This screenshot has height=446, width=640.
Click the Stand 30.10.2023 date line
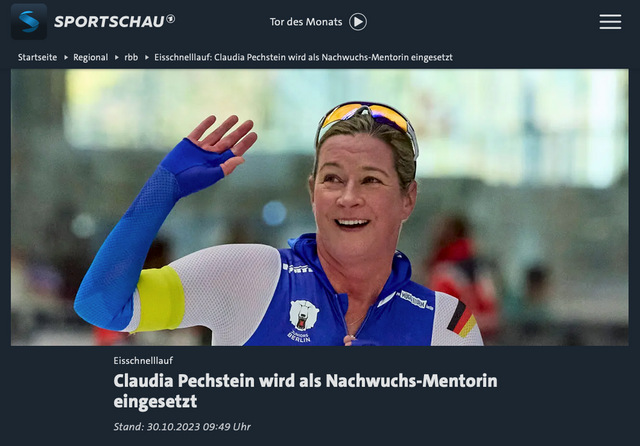click(x=182, y=427)
